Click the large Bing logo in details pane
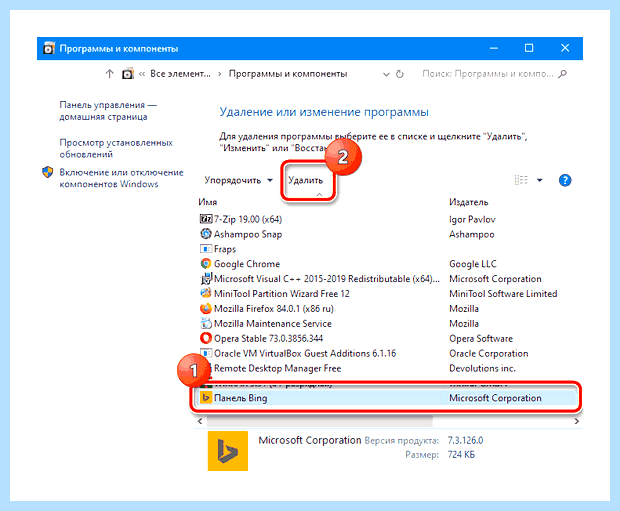This screenshot has height=511, width=620. click(228, 451)
